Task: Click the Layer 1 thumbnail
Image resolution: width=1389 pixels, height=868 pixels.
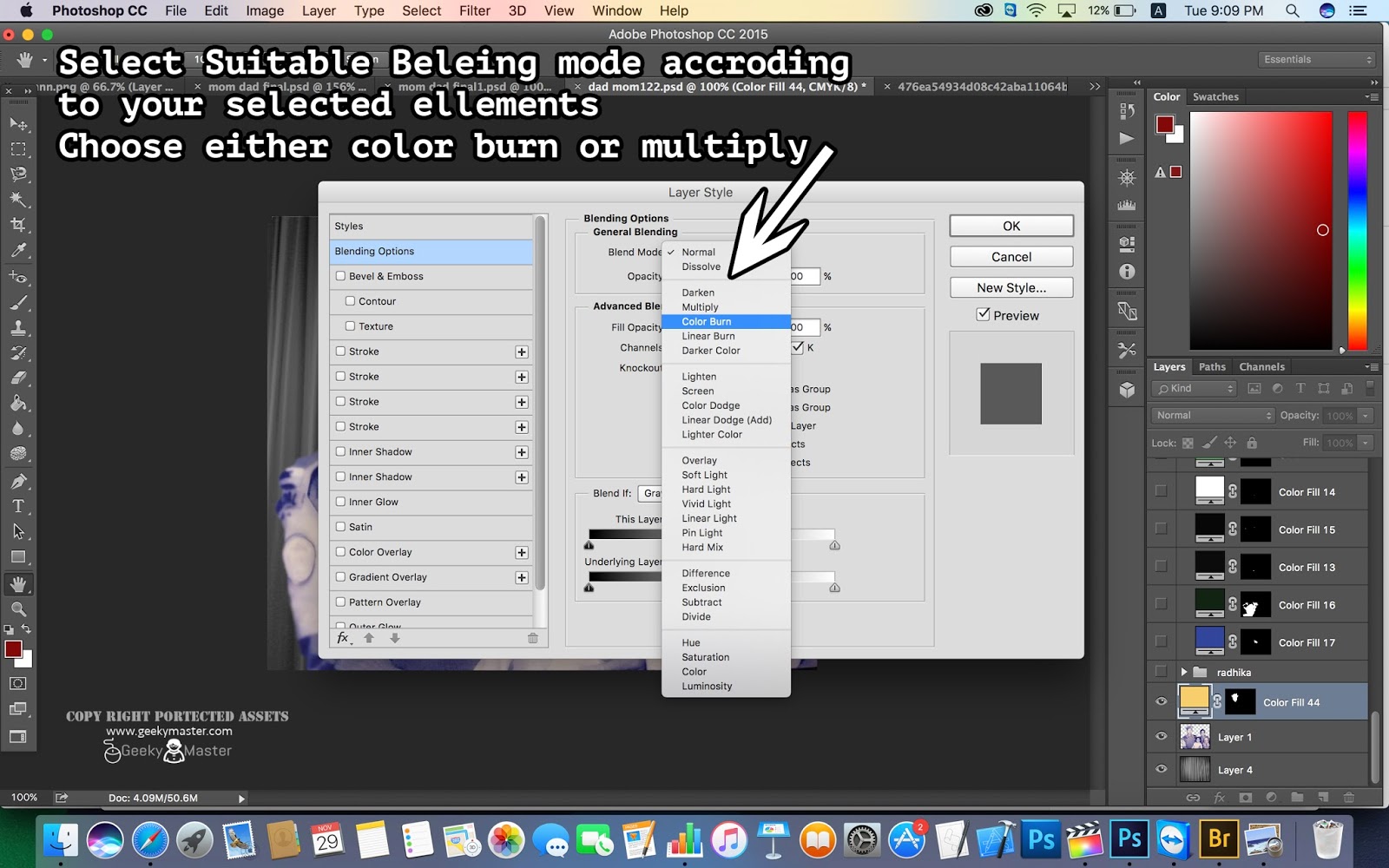Action: pos(1195,737)
